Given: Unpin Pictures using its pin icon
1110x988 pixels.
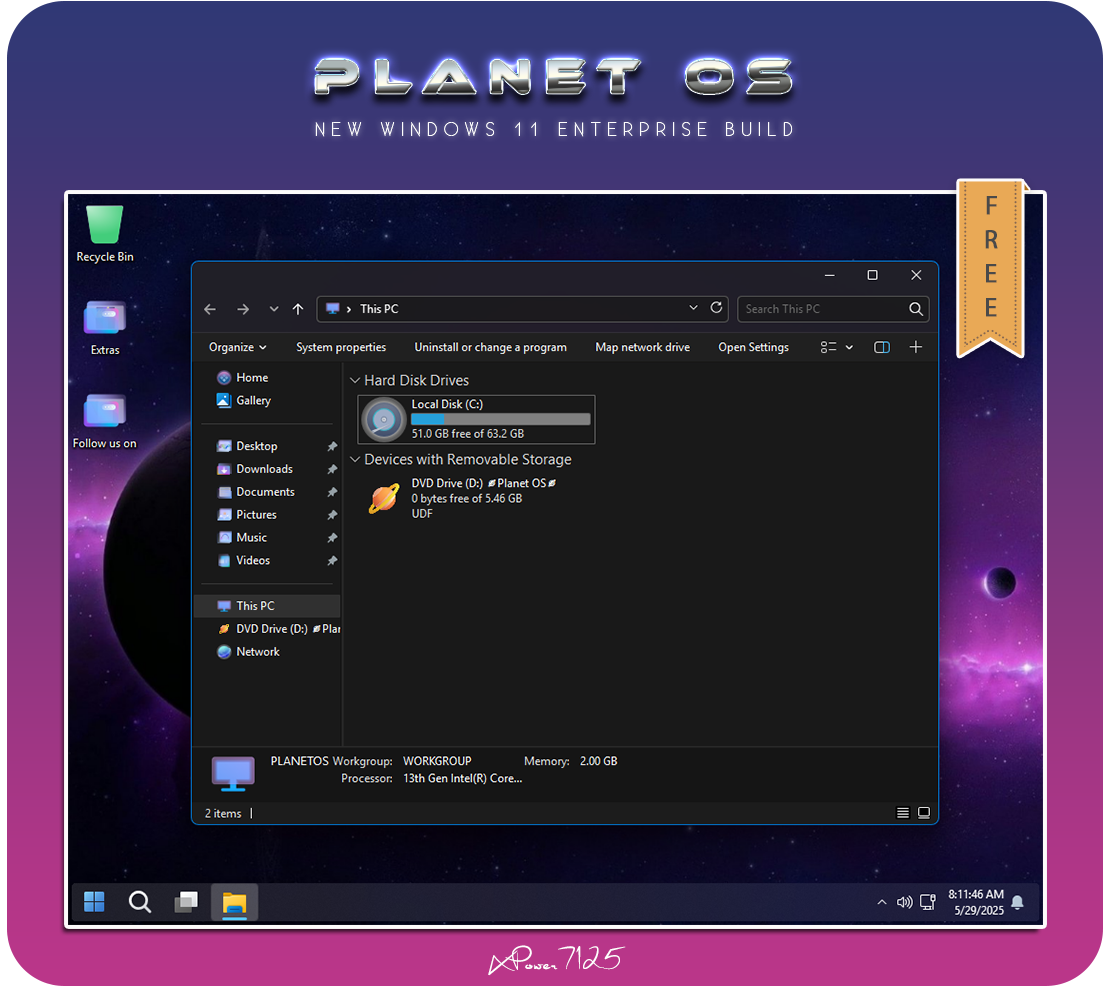Looking at the screenshot, I should pyautogui.click(x=332, y=515).
